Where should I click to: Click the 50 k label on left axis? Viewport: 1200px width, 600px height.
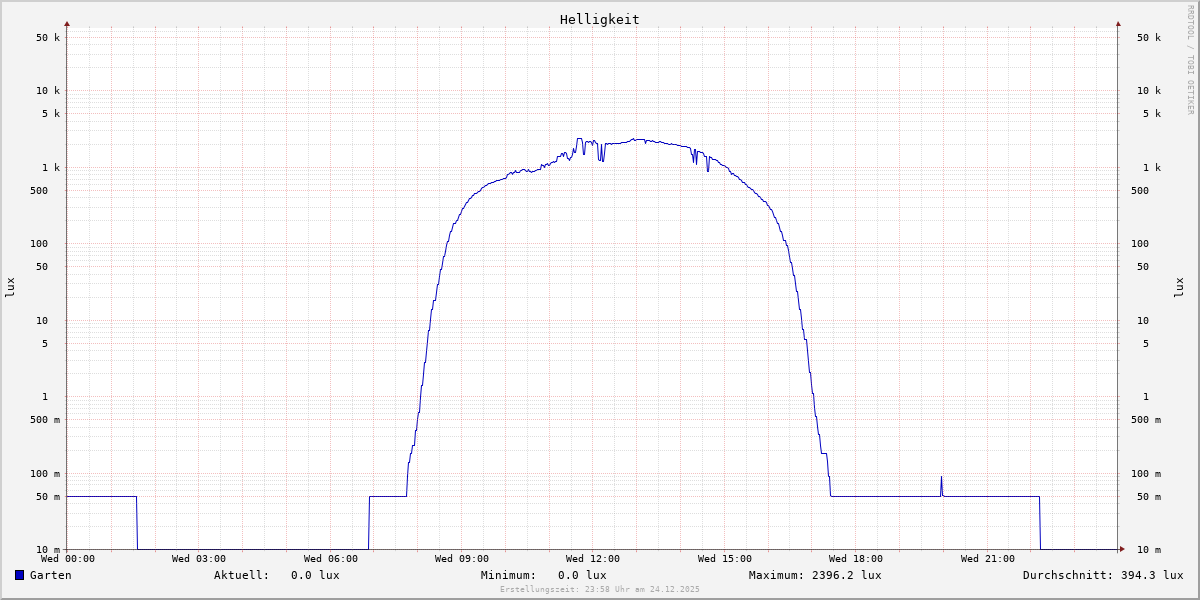click(48, 38)
